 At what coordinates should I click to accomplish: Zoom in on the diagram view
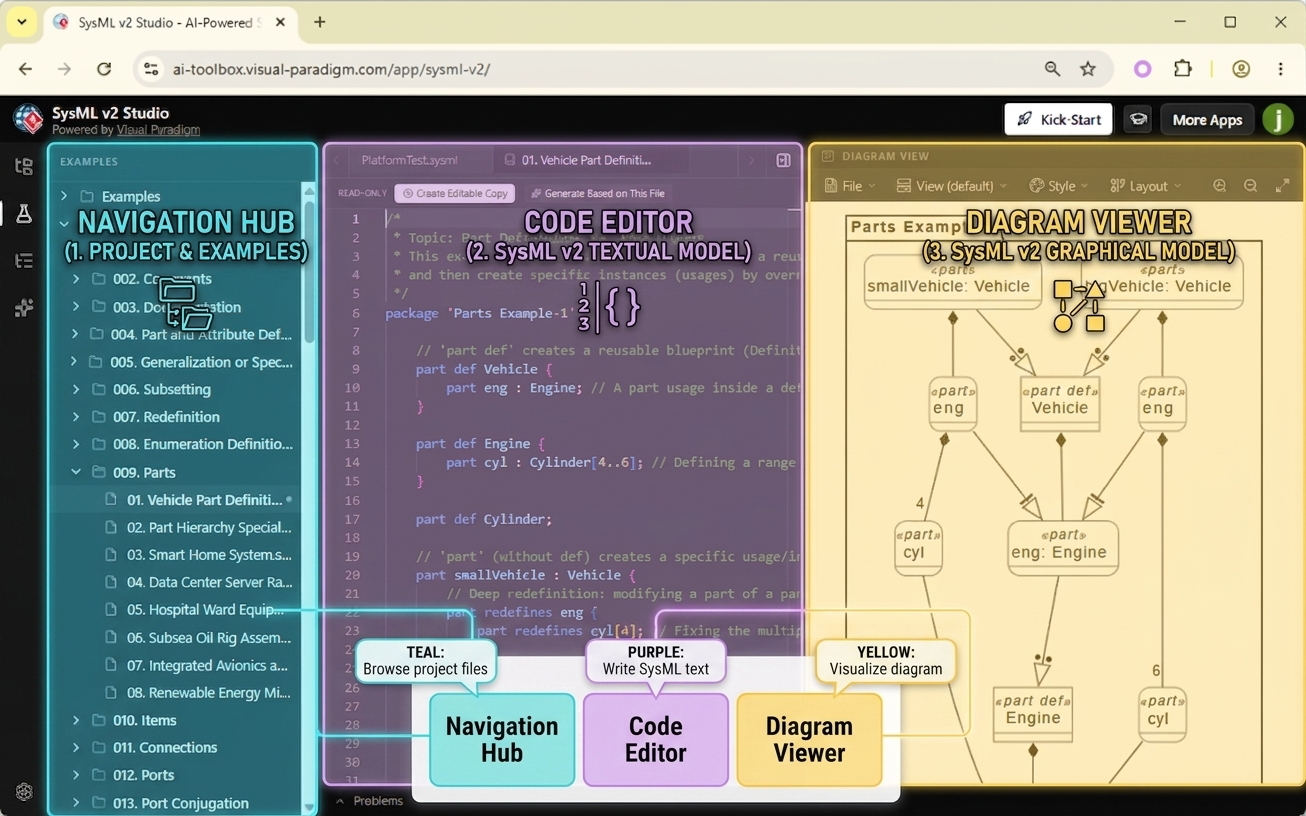pyautogui.click(x=1219, y=186)
